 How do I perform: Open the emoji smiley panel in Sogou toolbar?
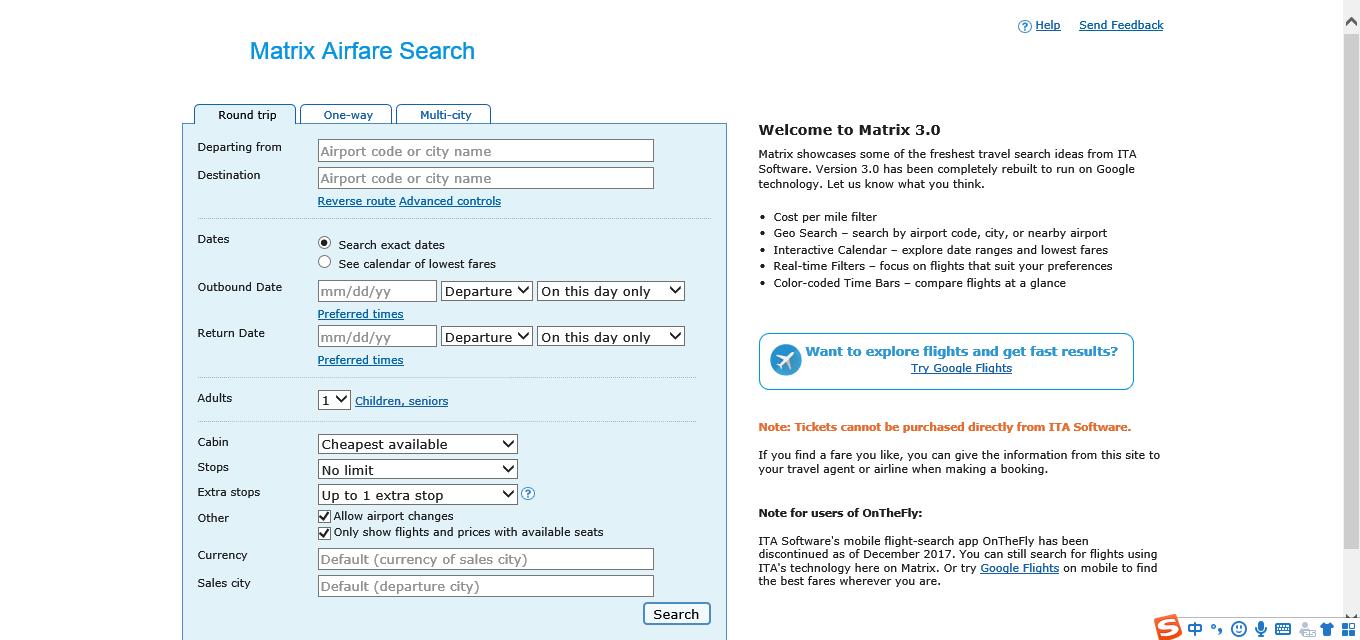1239,629
